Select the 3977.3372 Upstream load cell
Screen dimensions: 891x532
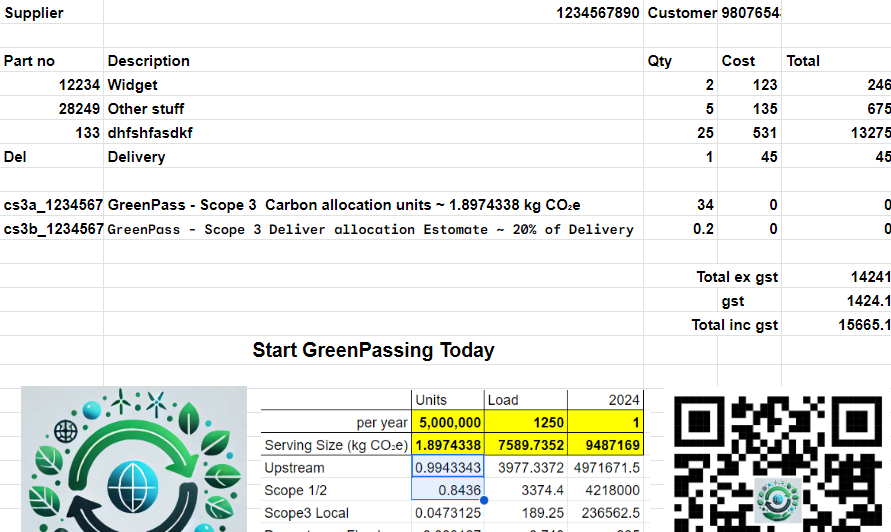tap(526, 467)
